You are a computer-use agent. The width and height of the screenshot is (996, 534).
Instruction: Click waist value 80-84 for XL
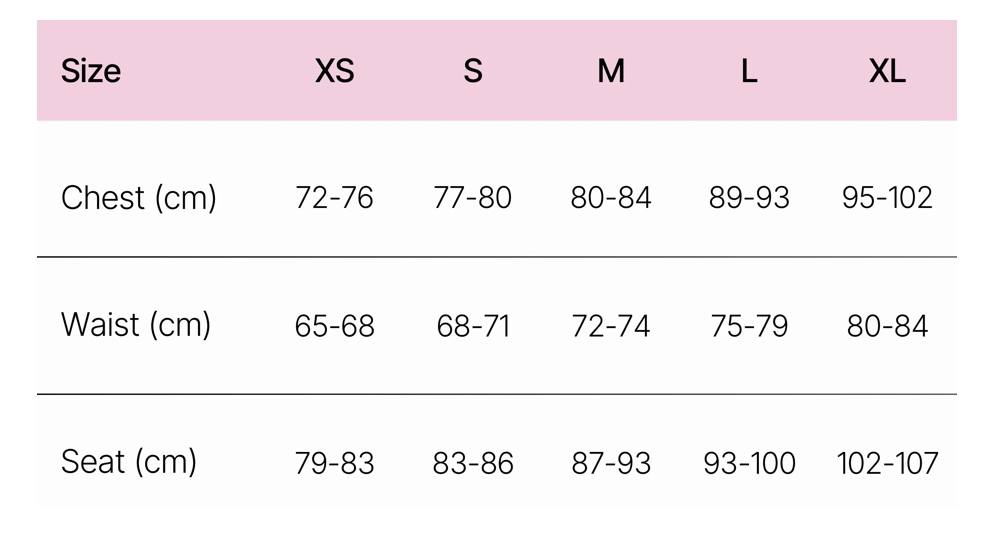tap(887, 326)
